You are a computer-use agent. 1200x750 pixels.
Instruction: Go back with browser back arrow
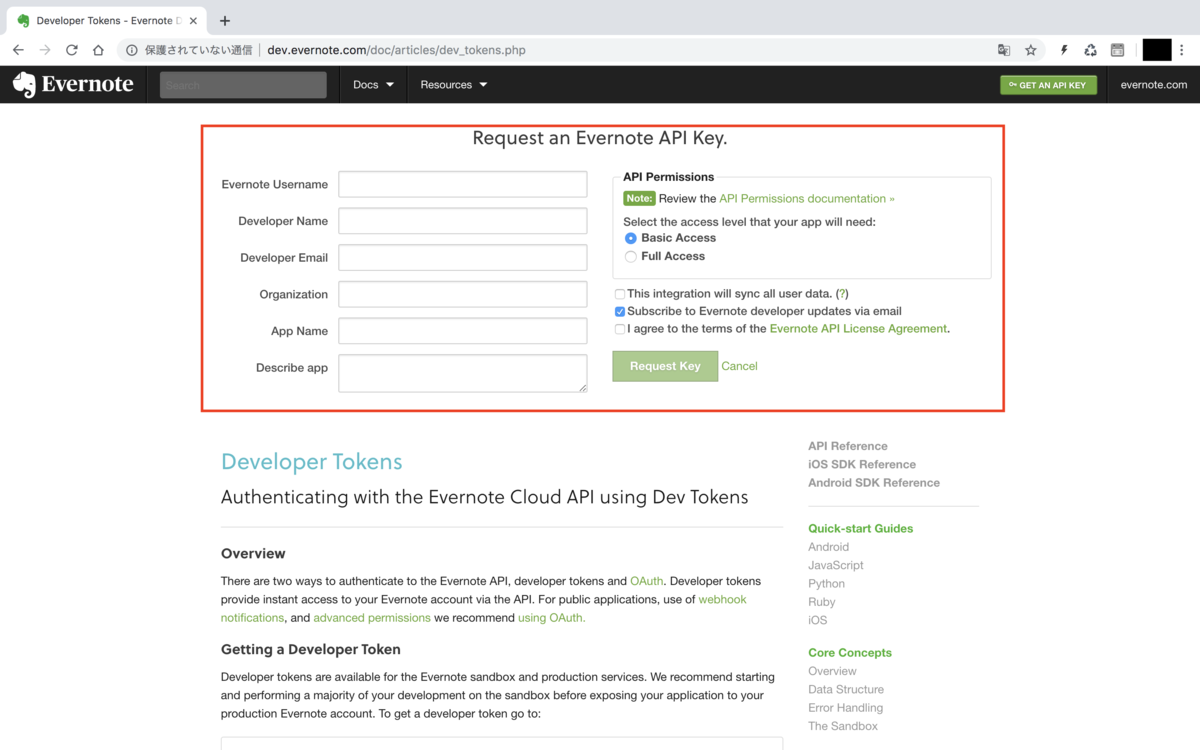(x=18, y=50)
